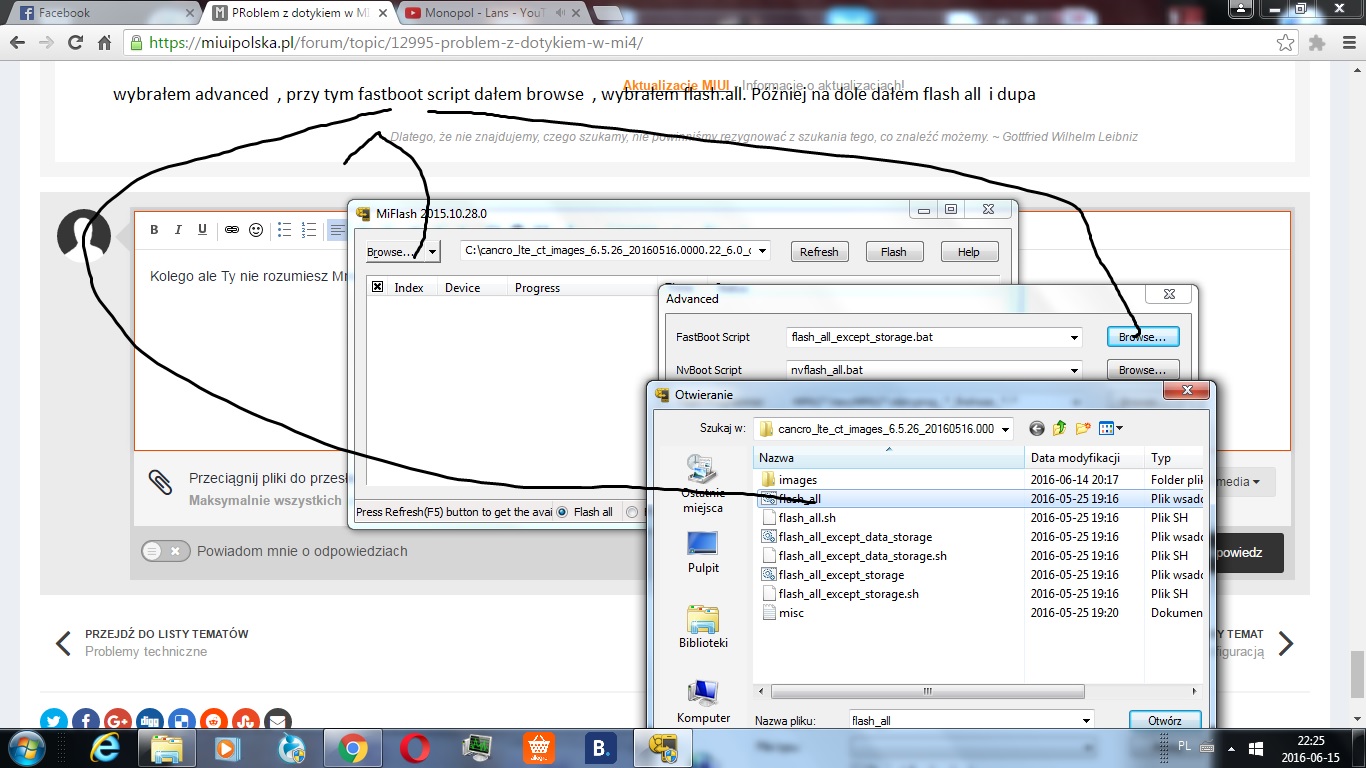The width and height of the screenshot is (1366, 768).
Task: Open the 'Szukaj w' folder dropdown
Action: pos(1004,429)
